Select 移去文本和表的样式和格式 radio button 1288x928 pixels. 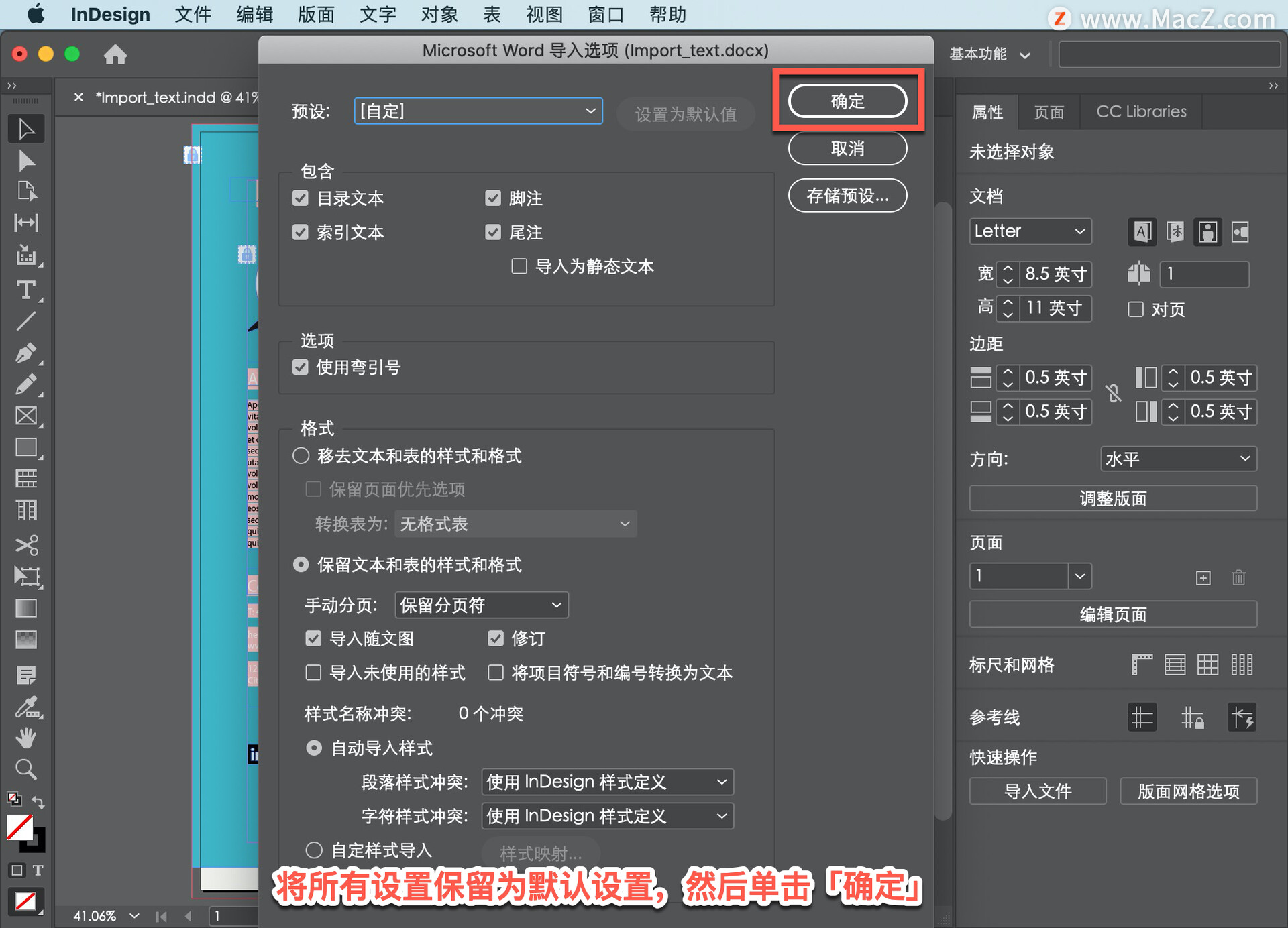tap(301, 456)
